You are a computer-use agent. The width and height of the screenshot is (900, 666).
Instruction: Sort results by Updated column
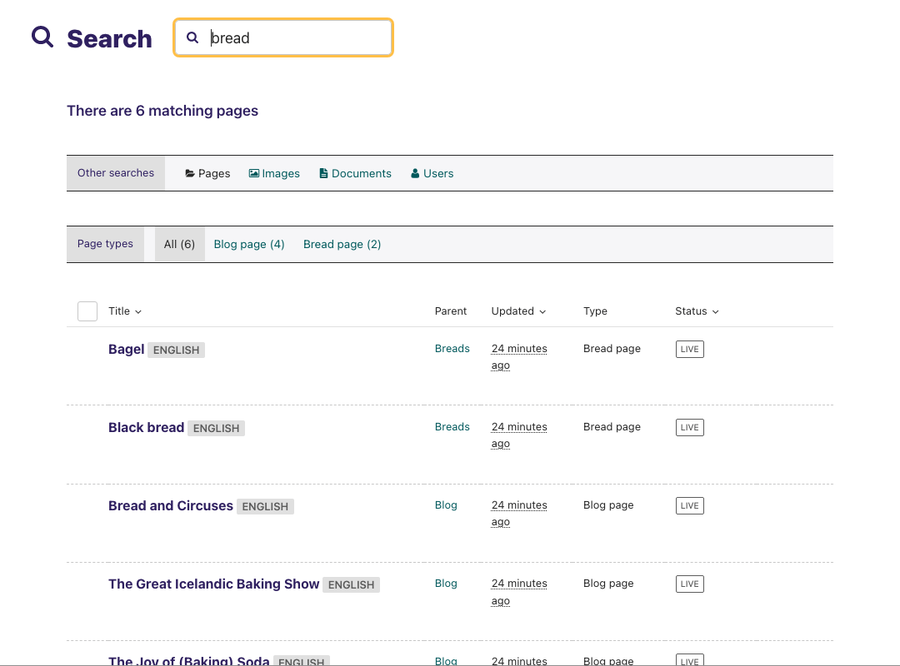click(518, 311)
